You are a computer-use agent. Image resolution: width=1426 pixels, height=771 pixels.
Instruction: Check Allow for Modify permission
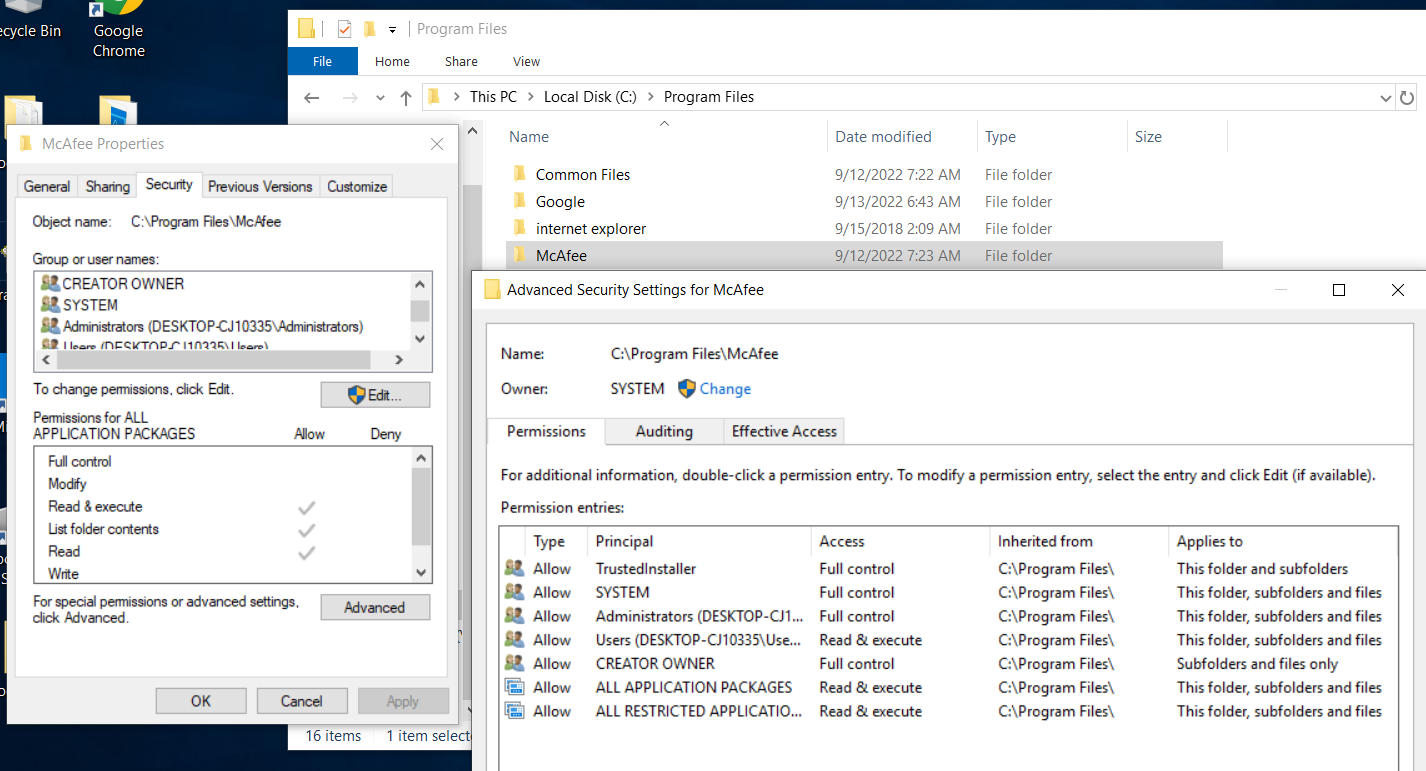click(309, 483)
